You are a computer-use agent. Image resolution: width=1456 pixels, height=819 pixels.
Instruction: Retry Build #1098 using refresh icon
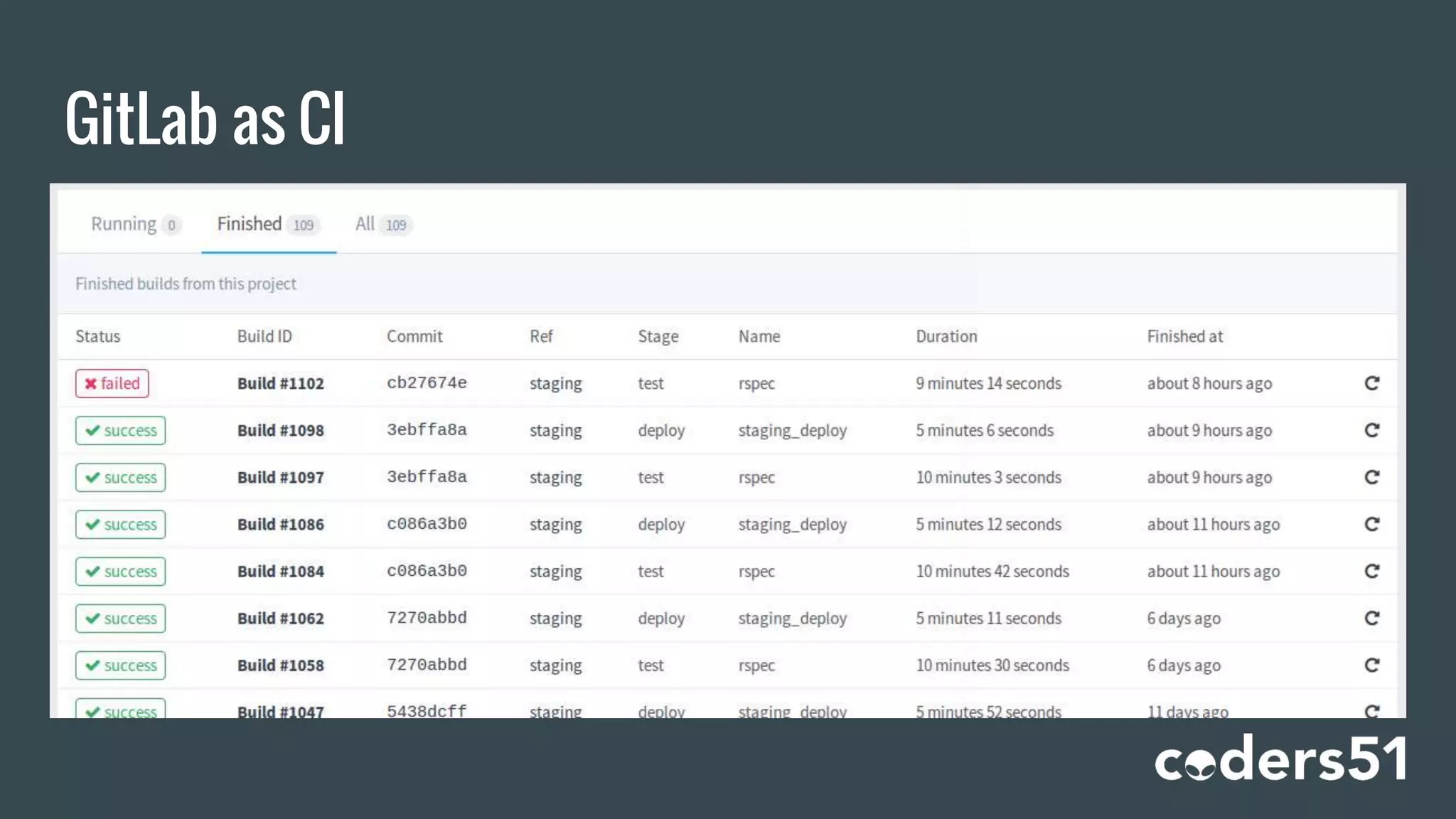(1371, 430)
